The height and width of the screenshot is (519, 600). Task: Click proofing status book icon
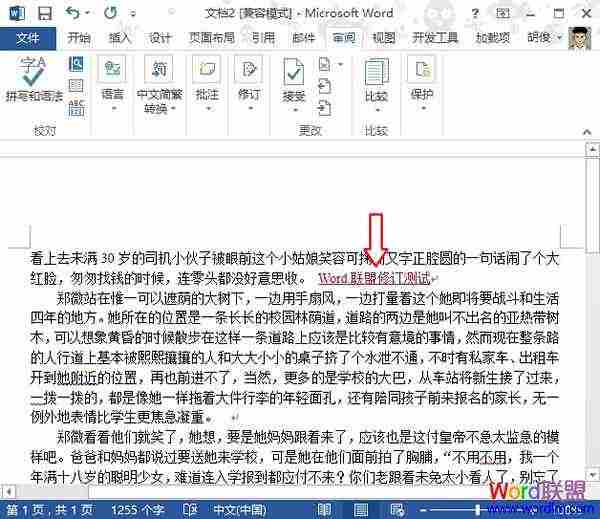point(190,510)
